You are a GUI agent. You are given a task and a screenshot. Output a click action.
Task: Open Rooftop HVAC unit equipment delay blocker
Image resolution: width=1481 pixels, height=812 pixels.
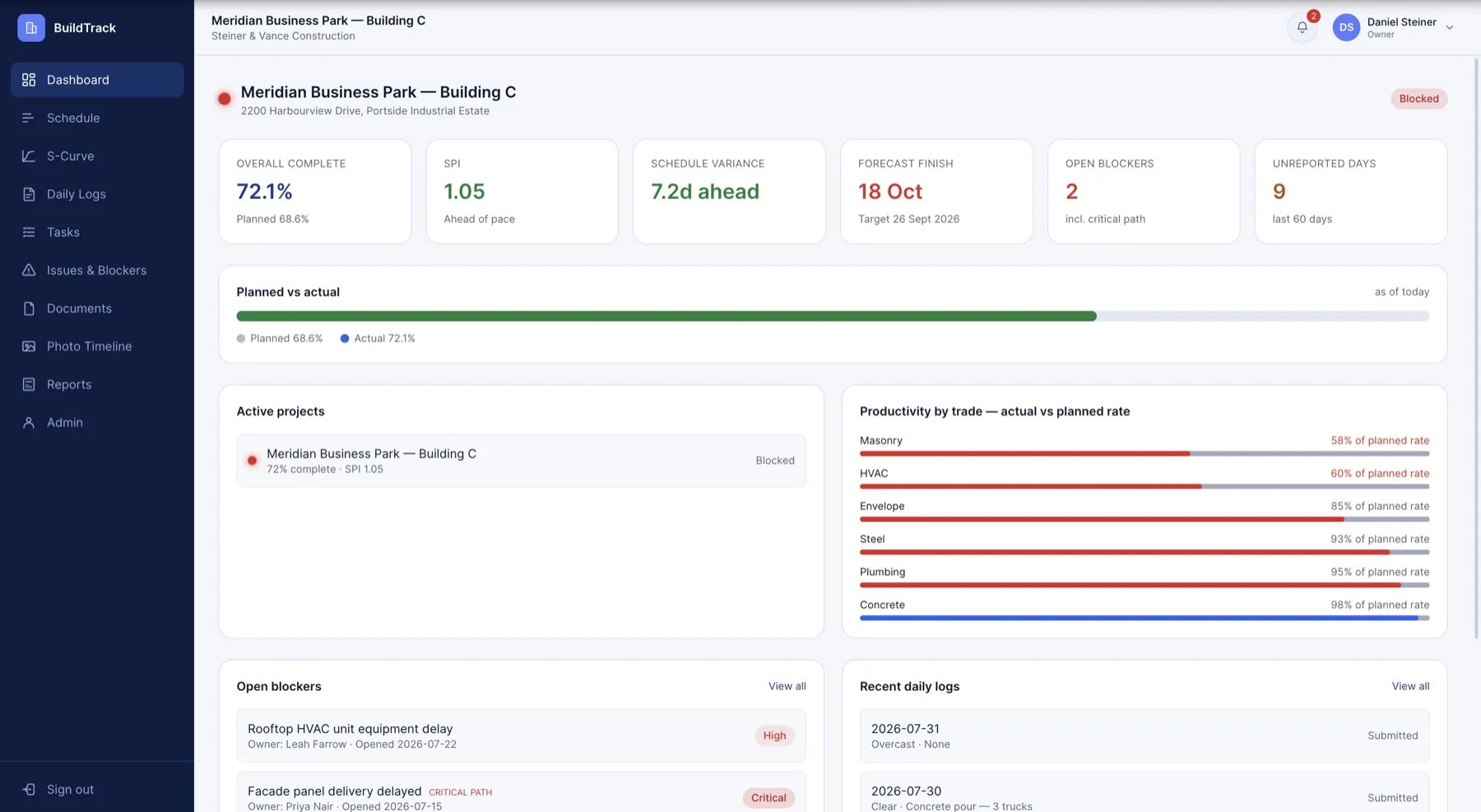click(x=522, y=735)
